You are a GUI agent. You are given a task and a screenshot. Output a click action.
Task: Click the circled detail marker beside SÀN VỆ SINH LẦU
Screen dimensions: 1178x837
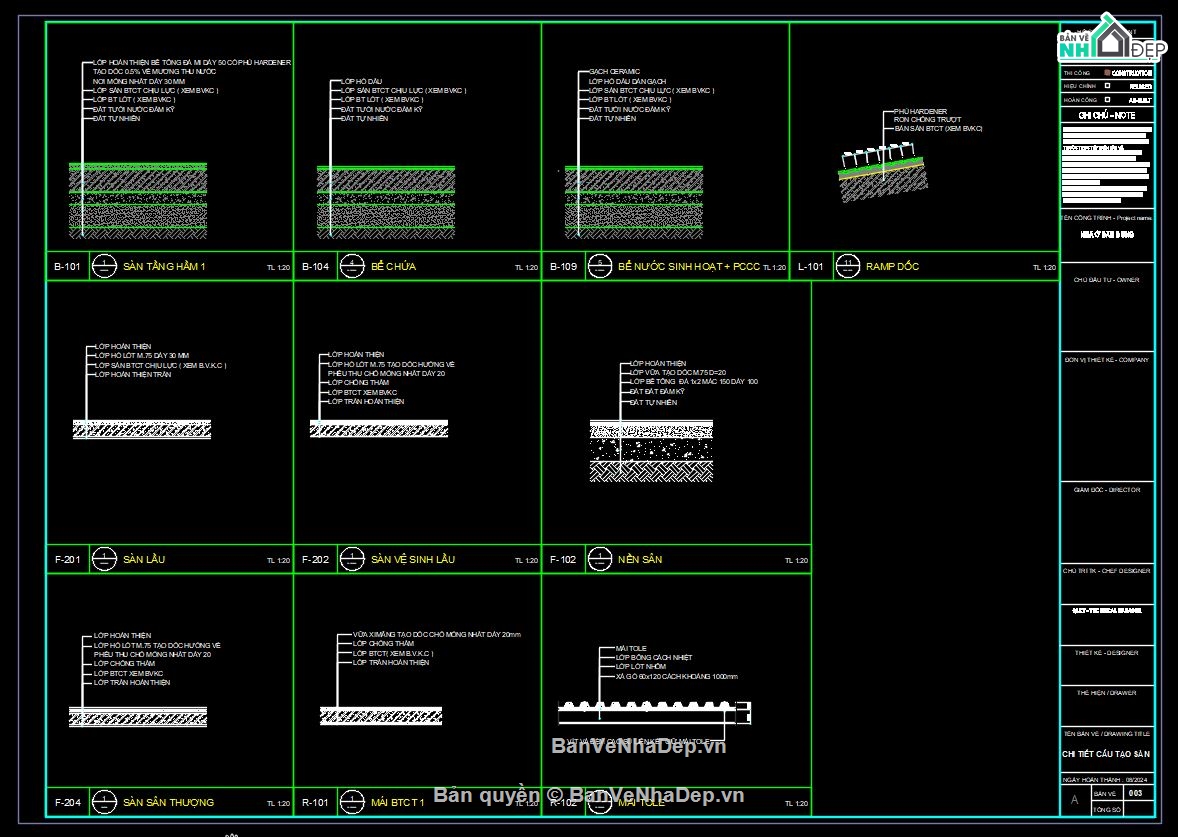point(352,559)
